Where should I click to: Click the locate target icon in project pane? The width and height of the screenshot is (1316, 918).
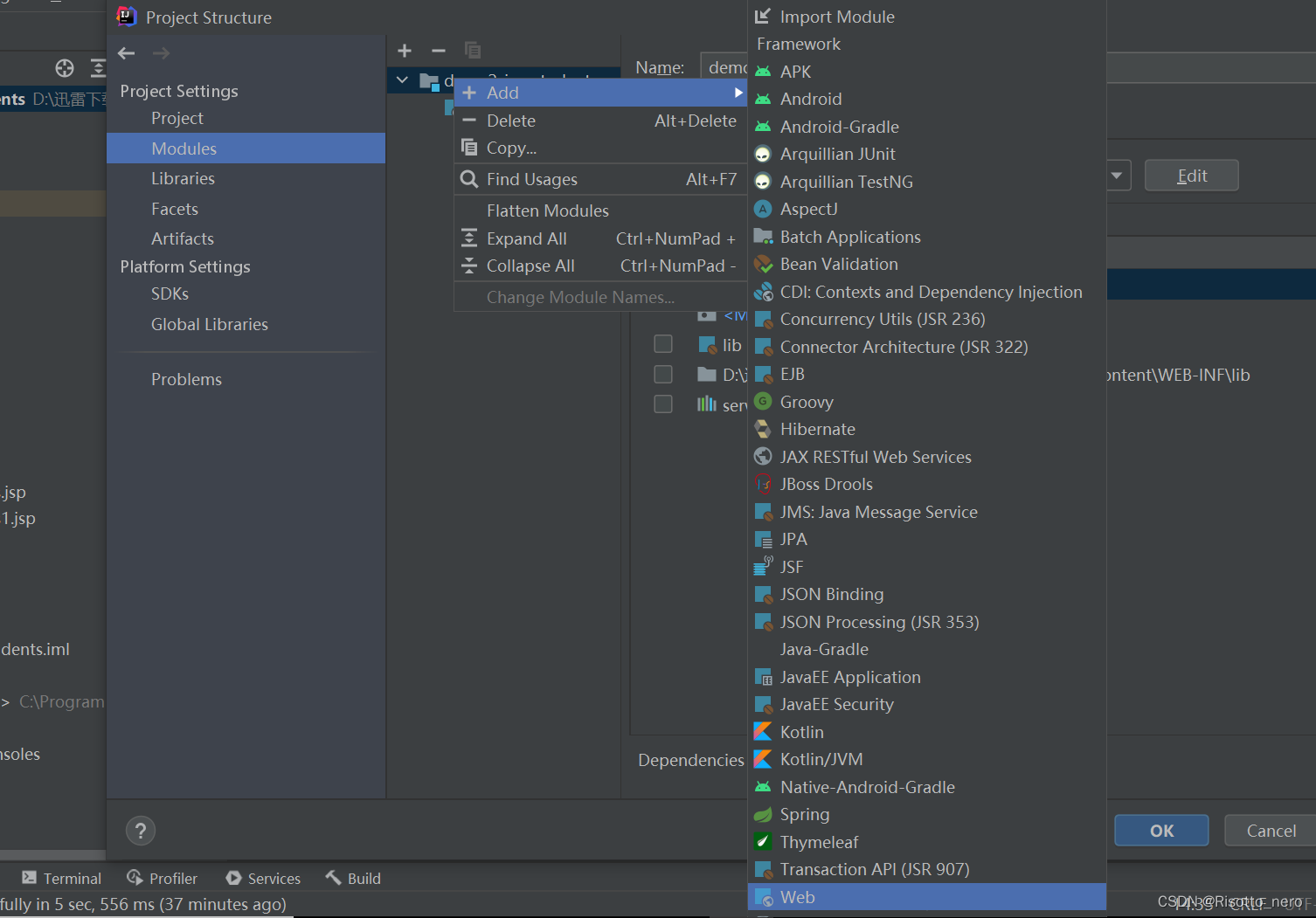pos(65,68)
